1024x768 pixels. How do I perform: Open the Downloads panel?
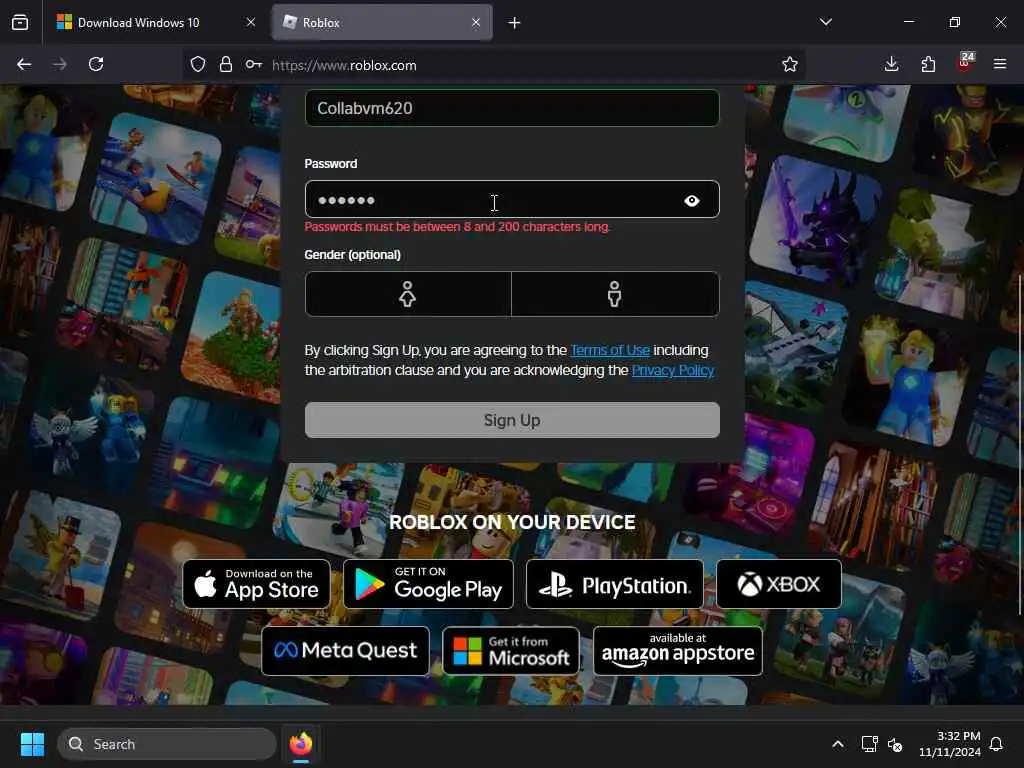891,64
